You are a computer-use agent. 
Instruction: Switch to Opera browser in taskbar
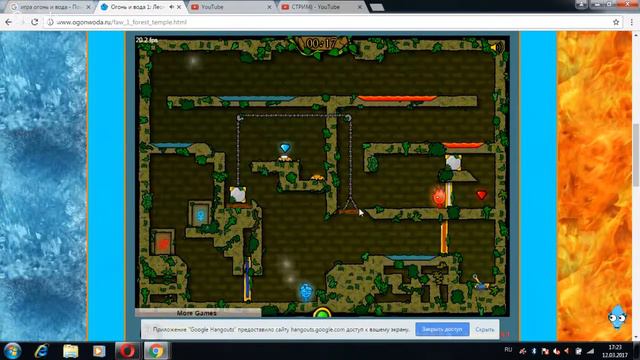(x=127, y=351)
